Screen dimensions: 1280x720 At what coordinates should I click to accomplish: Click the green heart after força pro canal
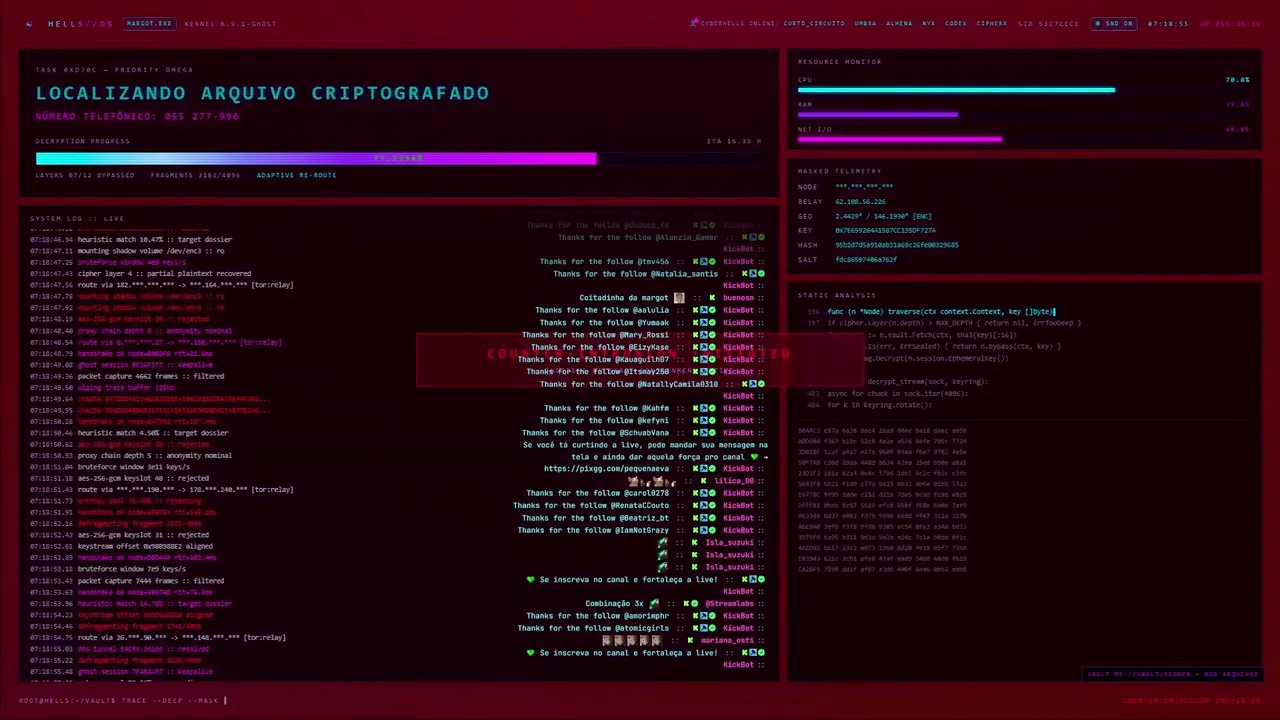pos(755,457)
